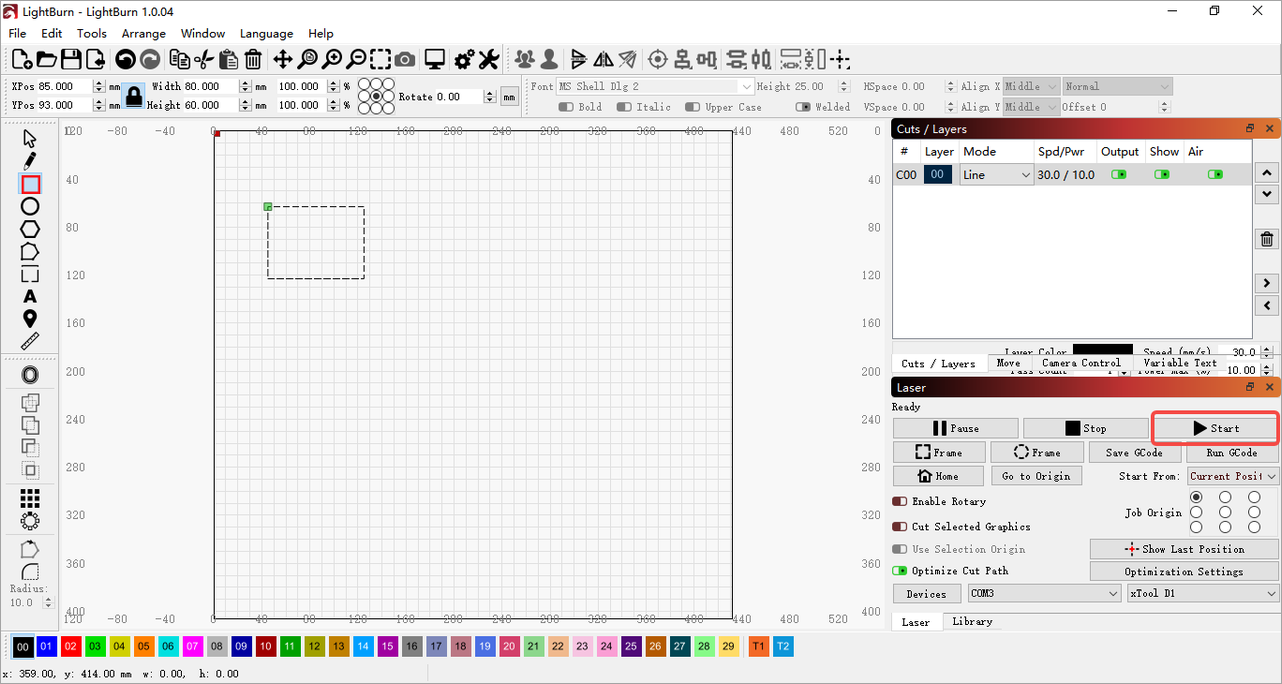Switch to the Library tab
The width and height of the screenshot is (1282, 684).
point(972,622)
